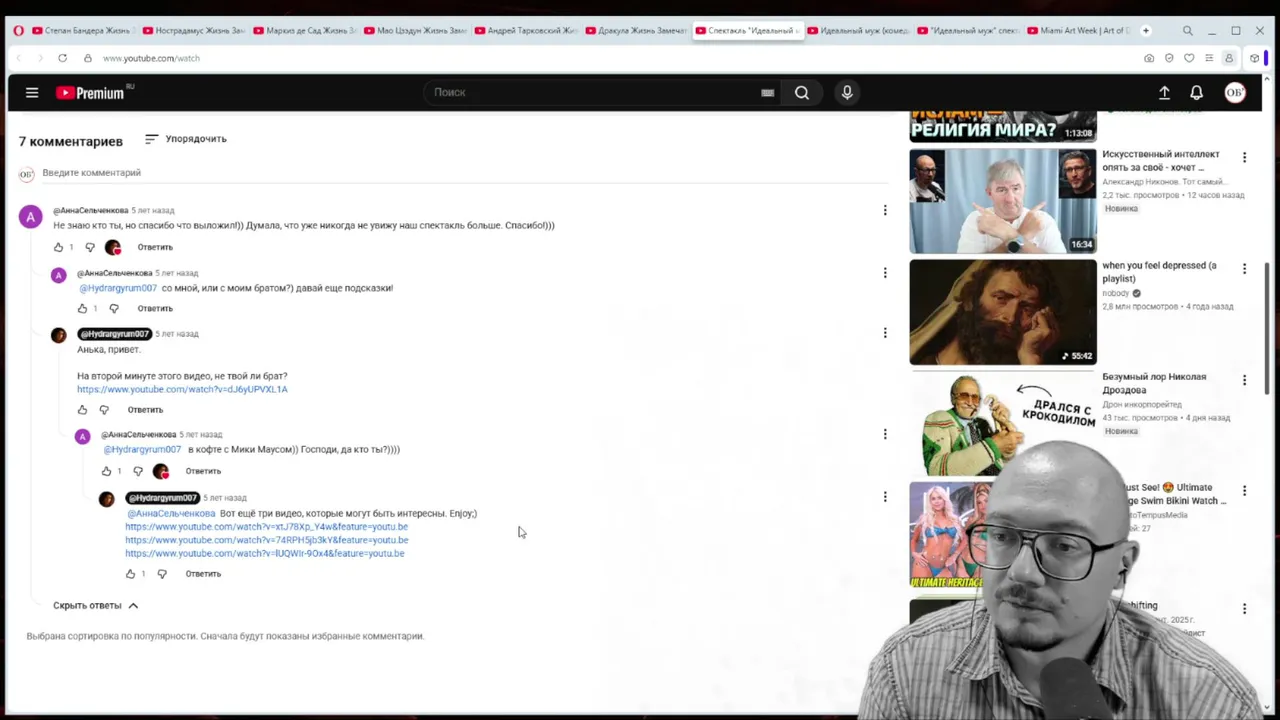Open options menu for 'Анька, привет.' reply
The height and width of the screenshot is (720, 1280).
coord(885,333)
